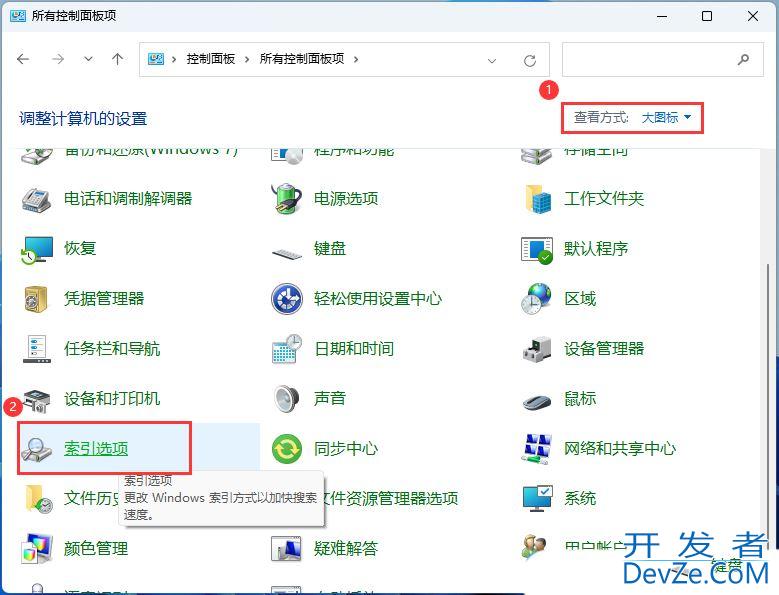Click the Troubleshooting (疑难解答) icon
Screen dimensions: 779x595
(286, 548)
